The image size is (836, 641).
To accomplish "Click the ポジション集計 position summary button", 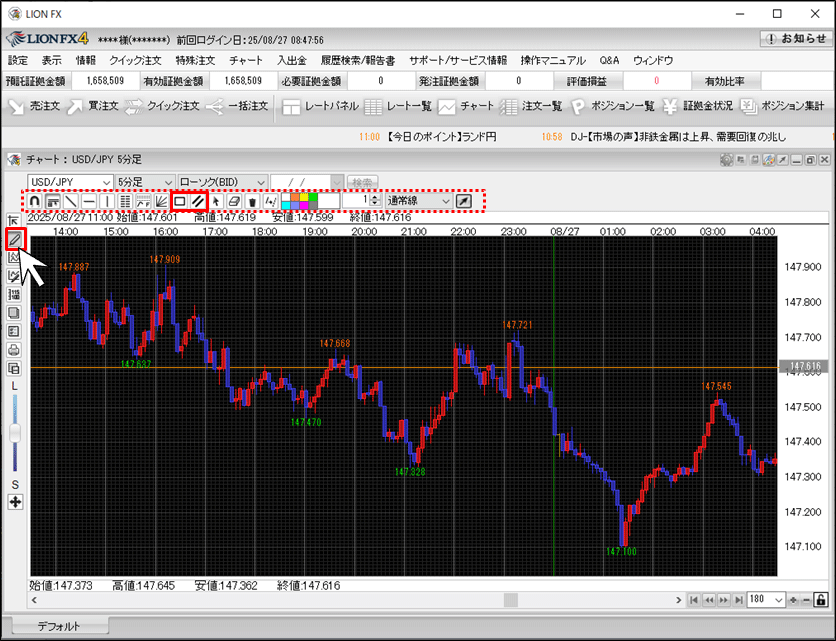I will coord(783,106).
